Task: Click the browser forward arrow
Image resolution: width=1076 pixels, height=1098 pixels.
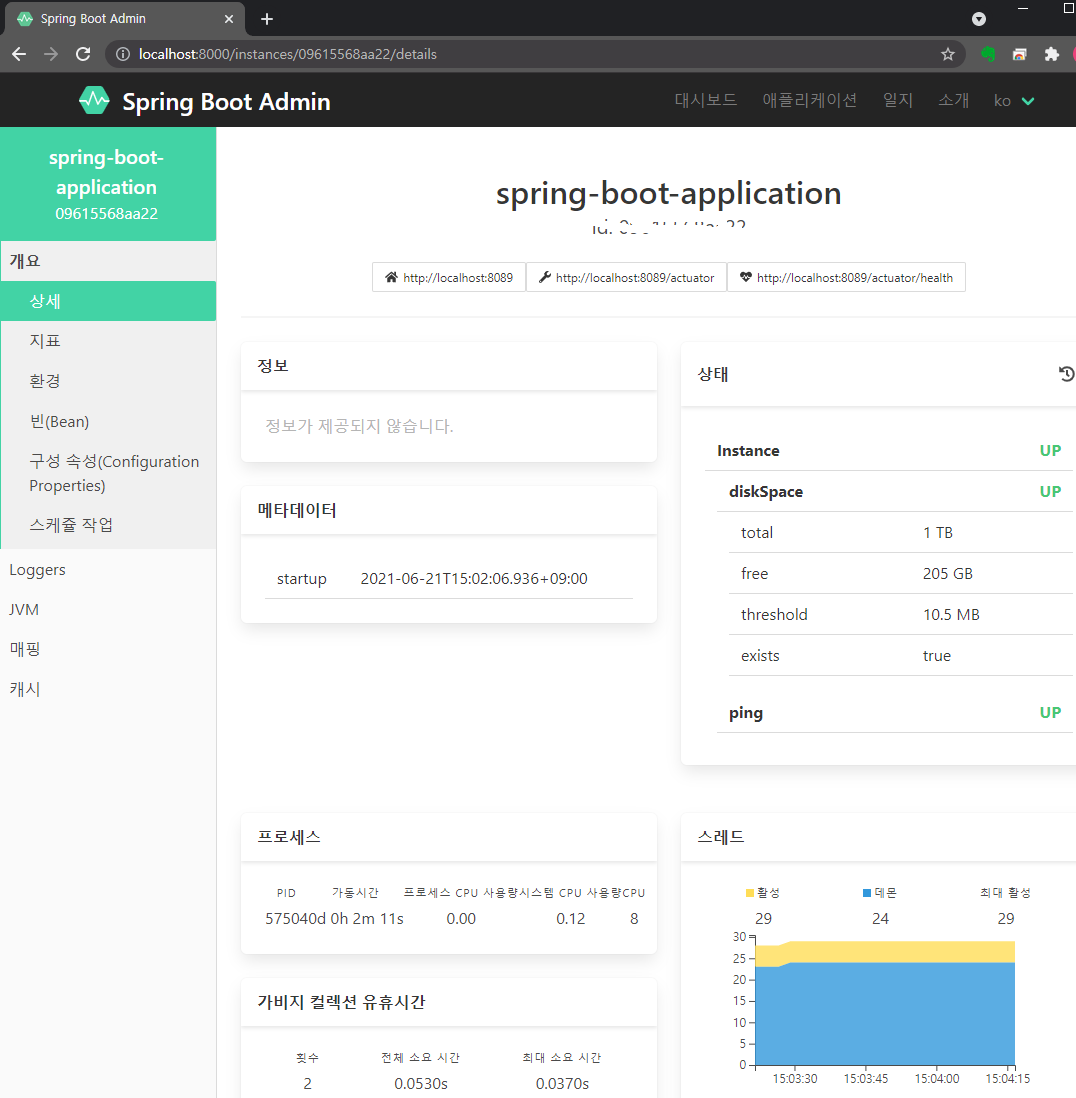Action: [50, 54]
